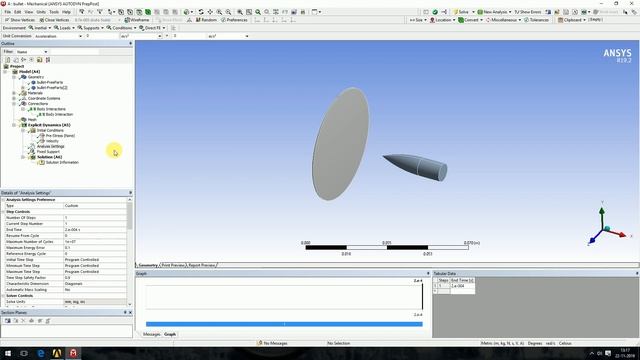Image resolution: width=640 pixels, height=360 pixels.
Task: Select Explicit Dynamics (A5) tree item
Action: click(x=49, y=125)
